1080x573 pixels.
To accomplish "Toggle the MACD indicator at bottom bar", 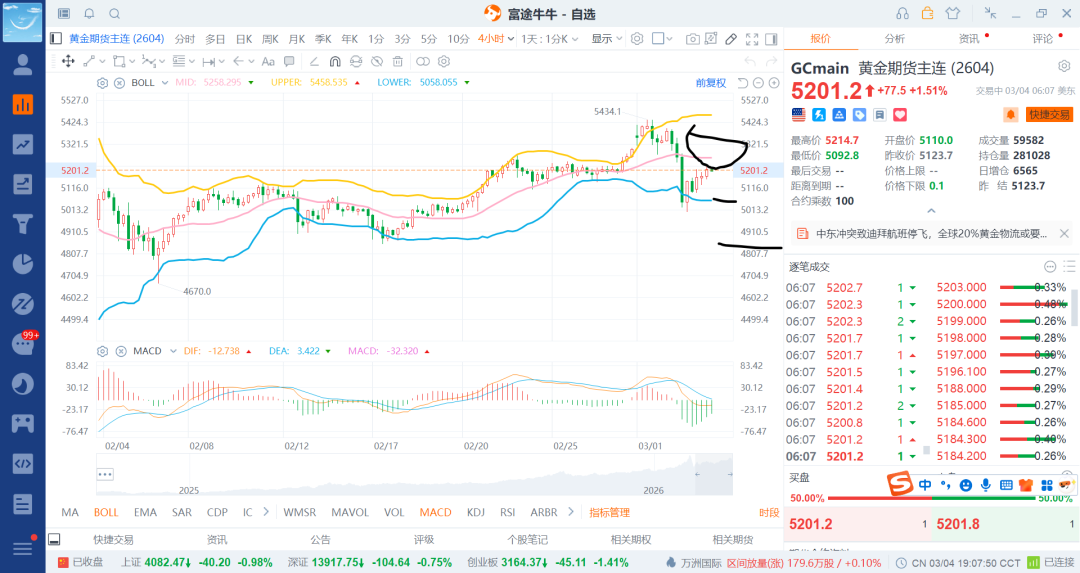I will (x=435, y=512).
